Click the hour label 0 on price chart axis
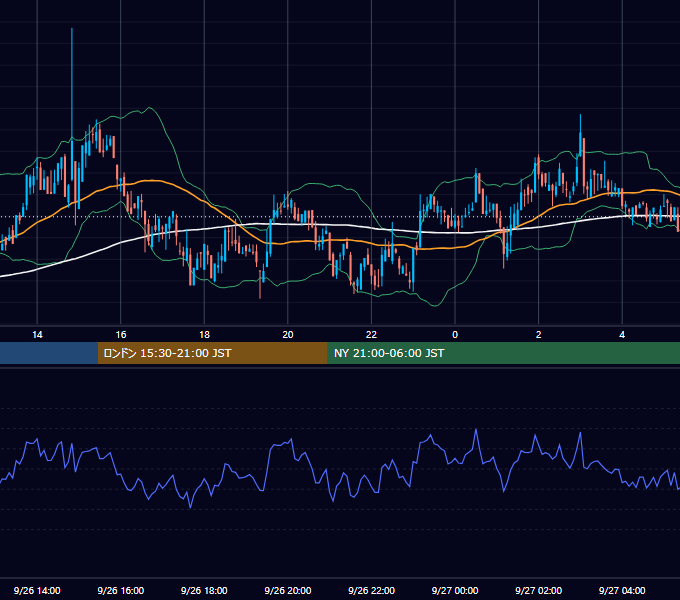The width and height of the screenshot is (680, 600). (455, 335)
